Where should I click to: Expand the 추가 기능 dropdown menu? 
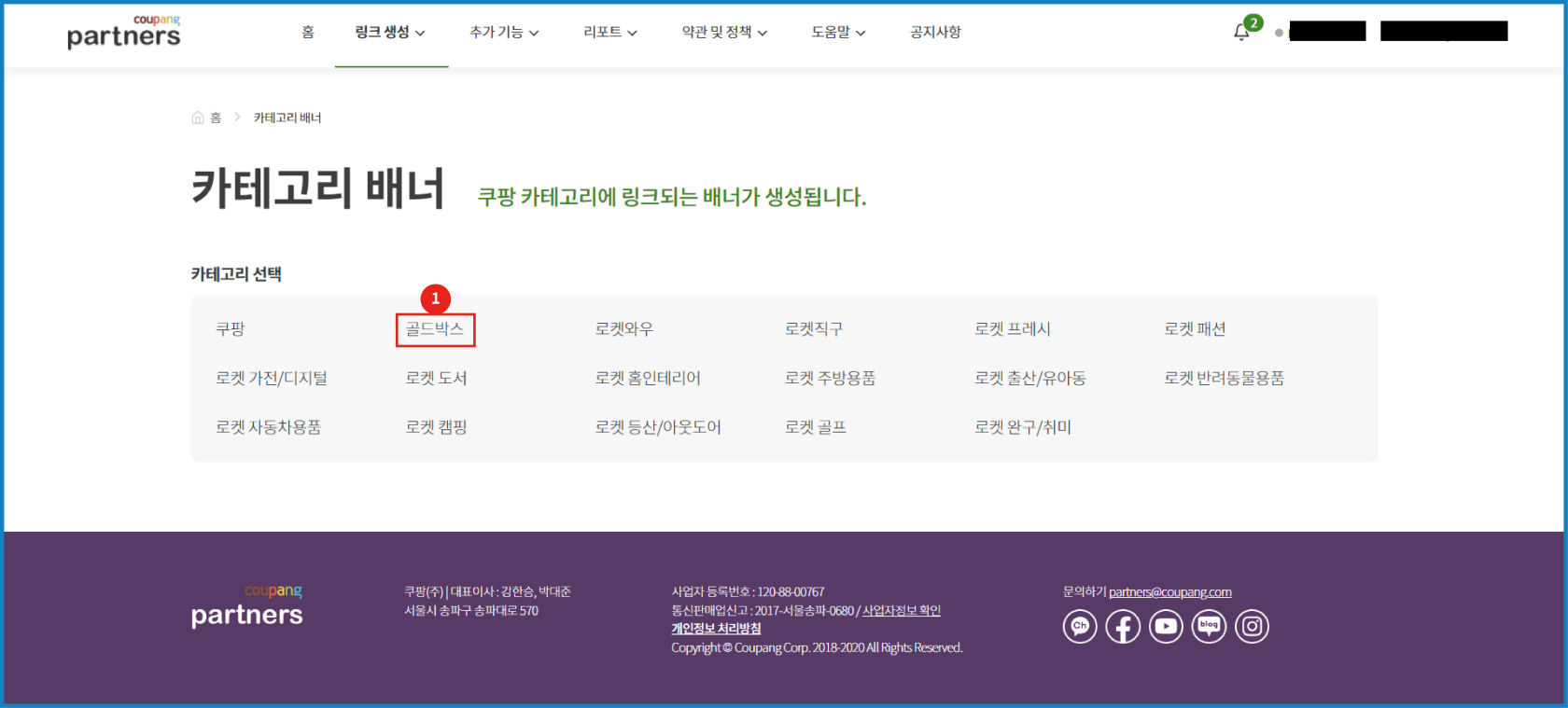click(x=504, y=33)
